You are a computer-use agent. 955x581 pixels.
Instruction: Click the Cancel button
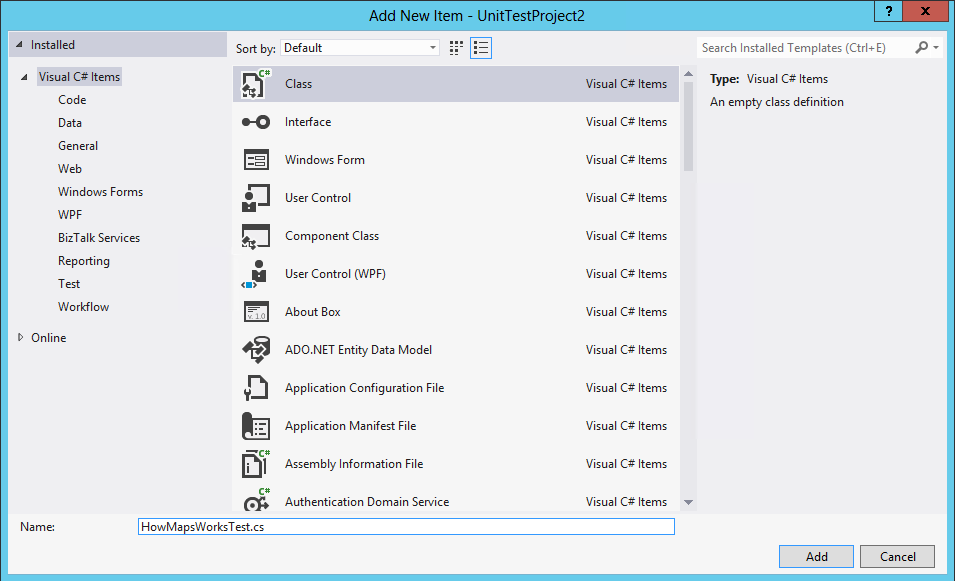pos(897,557)
